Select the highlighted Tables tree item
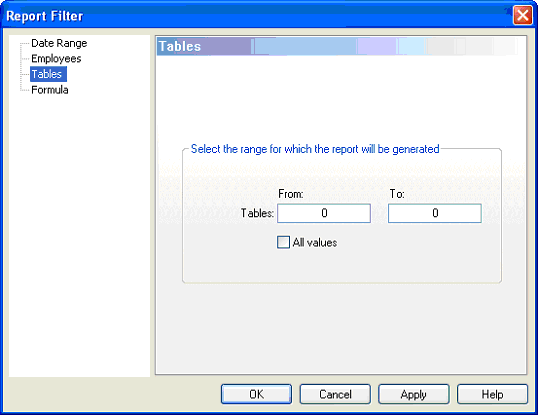This screenshot has width=538, height=415. [x=48, y=74]
